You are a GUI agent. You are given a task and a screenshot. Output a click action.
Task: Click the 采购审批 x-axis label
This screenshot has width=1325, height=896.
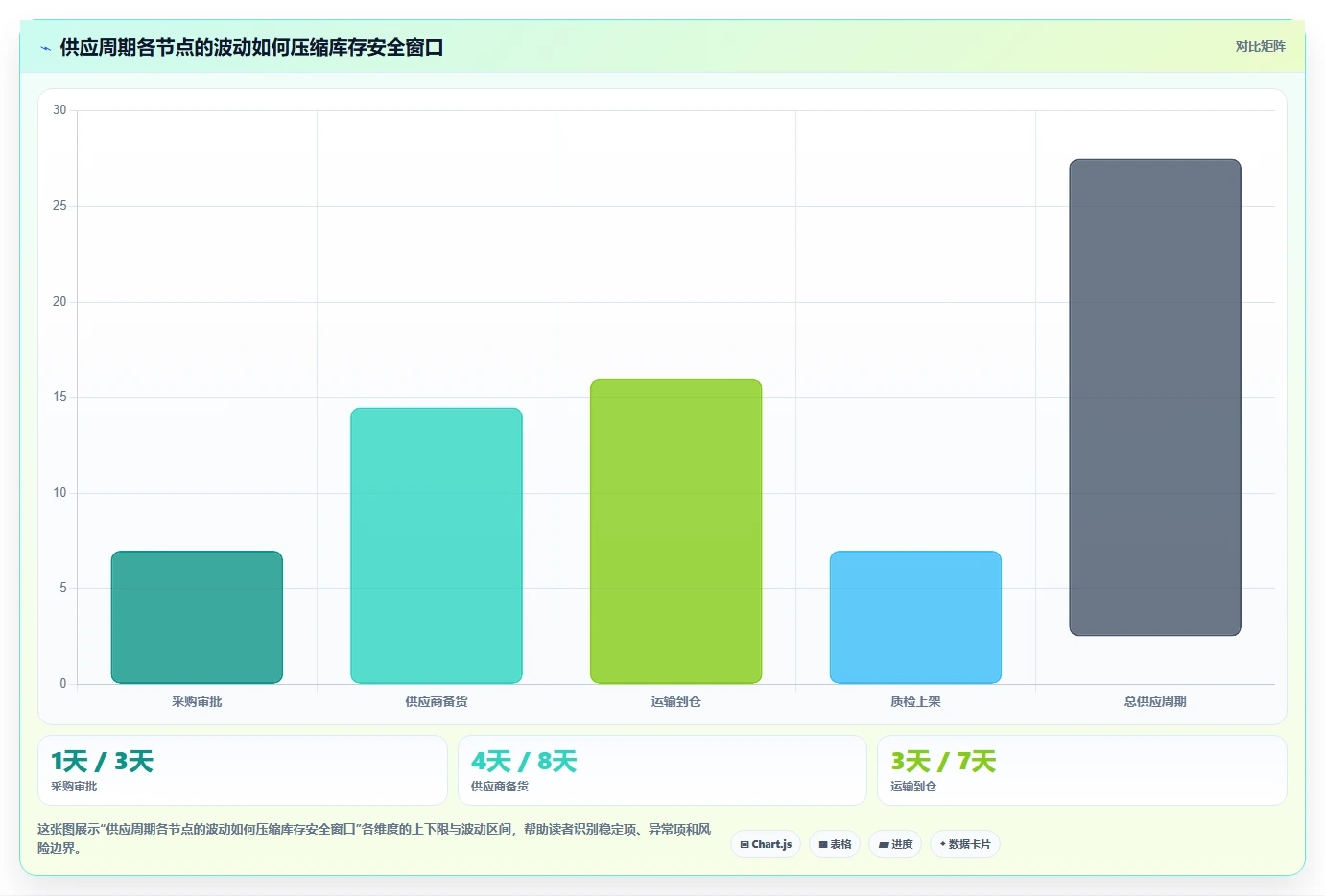tap(197, 701)
